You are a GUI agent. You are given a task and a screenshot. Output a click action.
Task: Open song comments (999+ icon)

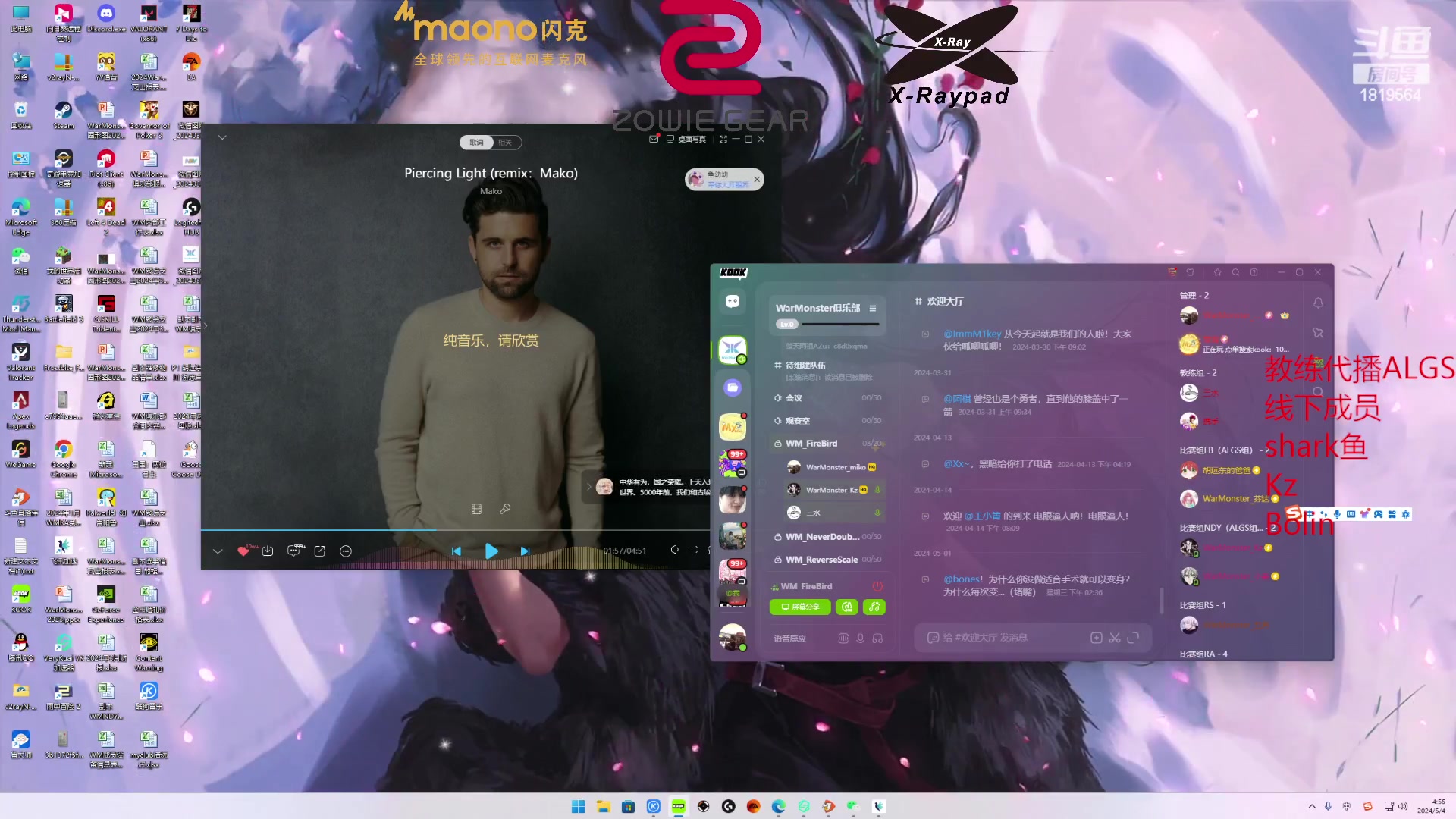click(293, 551)
